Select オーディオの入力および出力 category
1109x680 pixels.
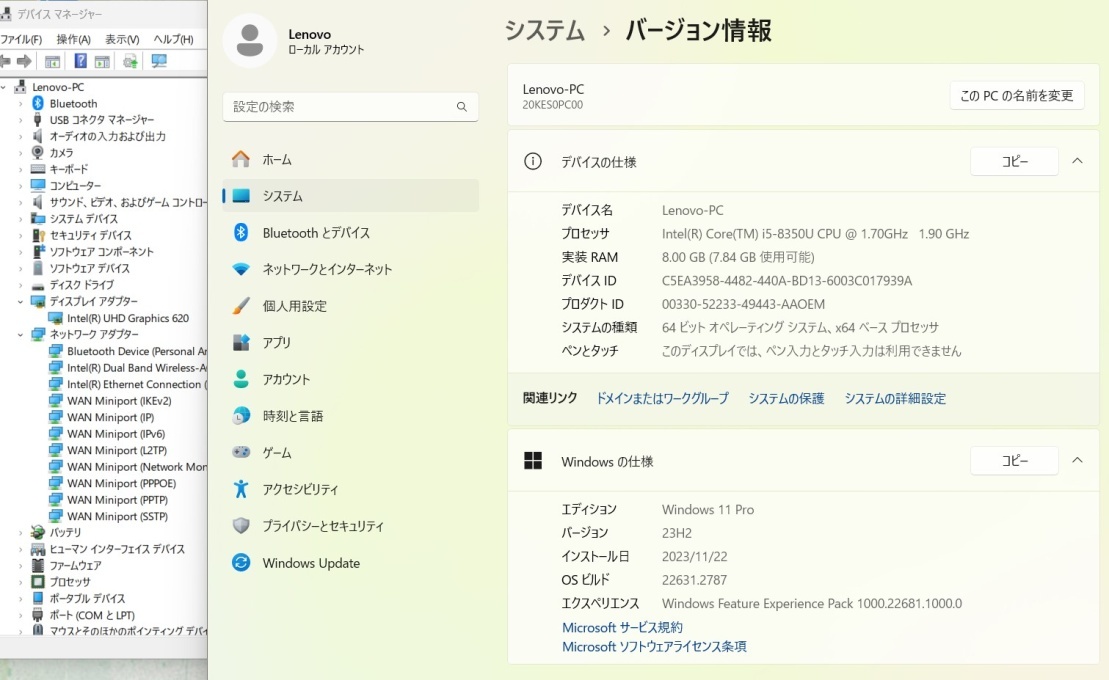108,136
